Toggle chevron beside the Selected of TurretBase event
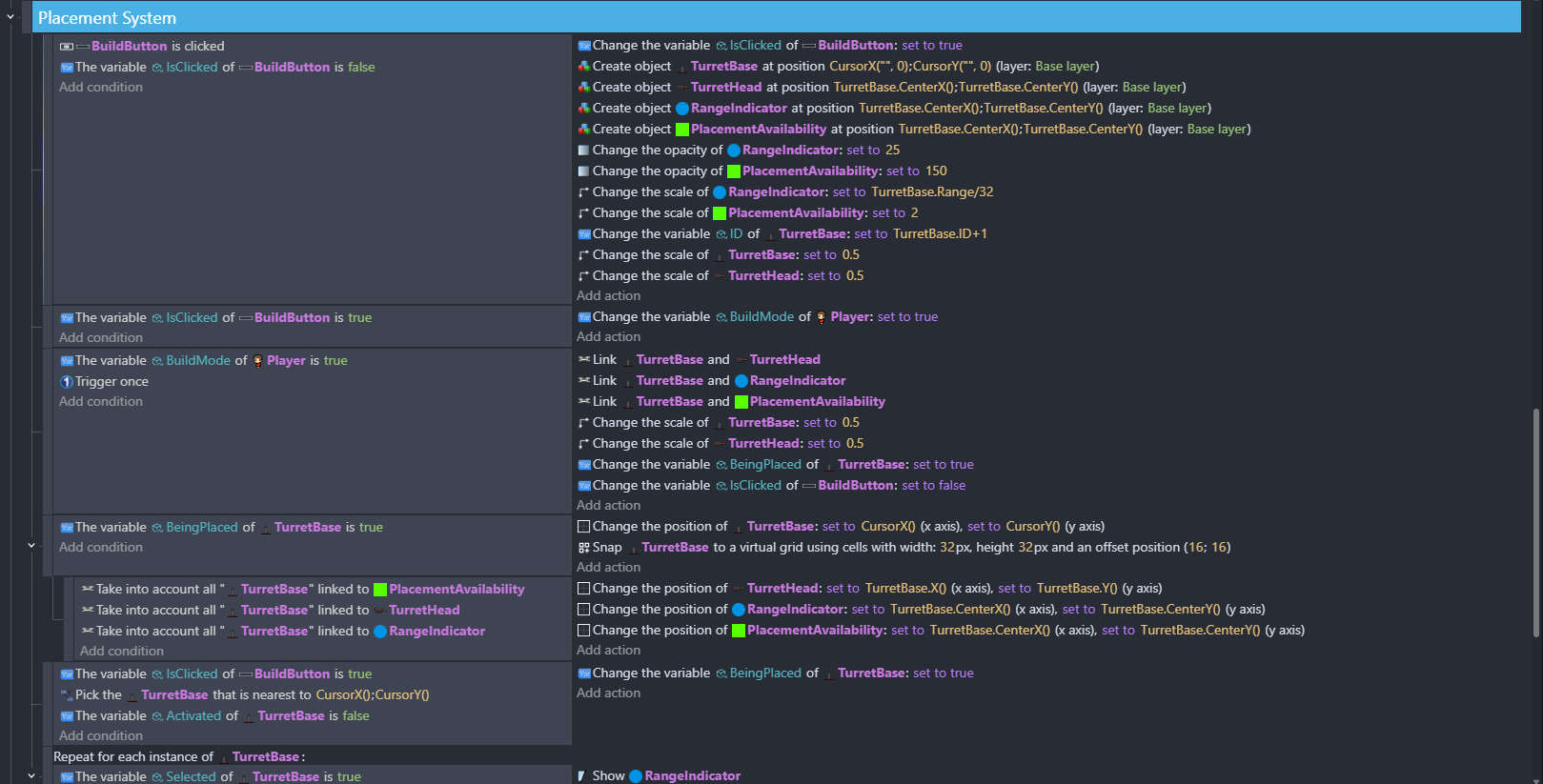1543x784 pixels. [31, 776]
